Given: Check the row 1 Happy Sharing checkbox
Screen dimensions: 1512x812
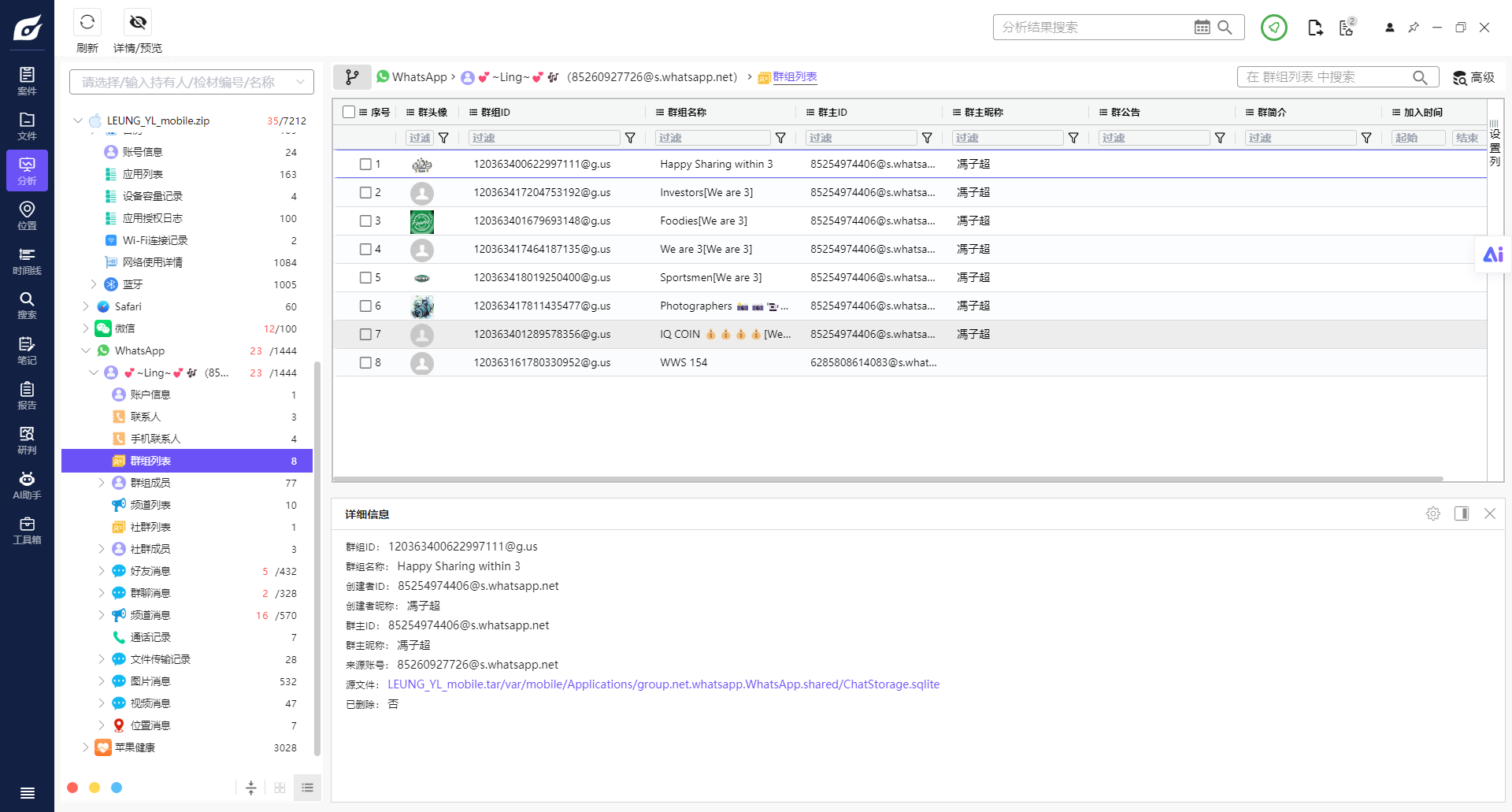Looking at the screenshot, I should (365, 164).
